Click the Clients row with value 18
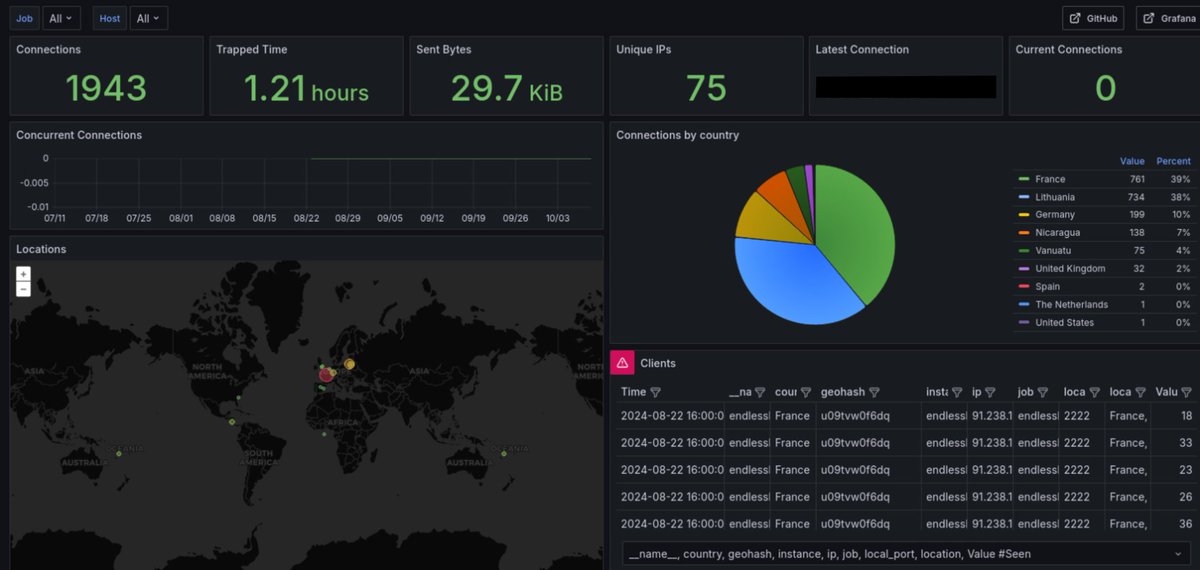1200x570 pixels. pyautogui.click(x=905, y=416)
